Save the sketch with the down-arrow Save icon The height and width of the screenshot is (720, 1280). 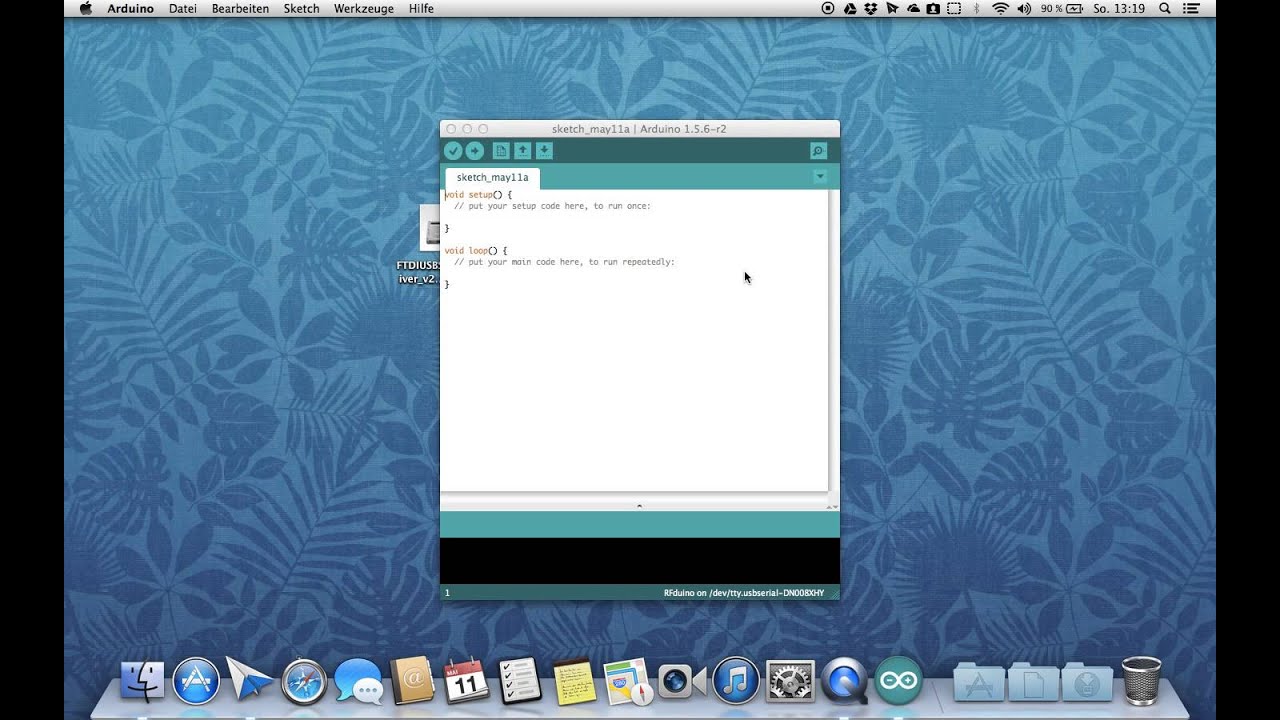click(x=544, y=151)
